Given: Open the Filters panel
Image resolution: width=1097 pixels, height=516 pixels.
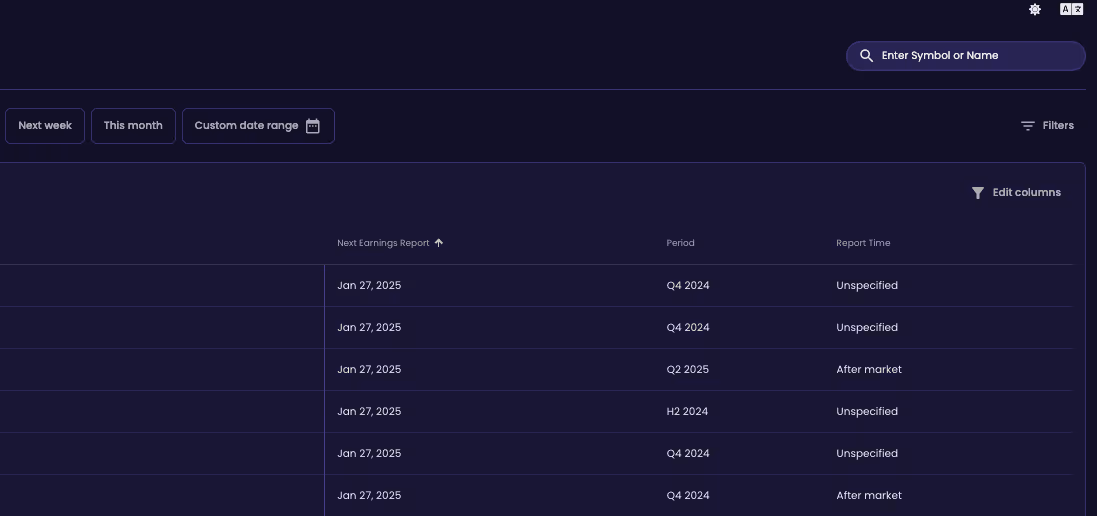Looking at the screenshot, I should [x=1047, y=126].
